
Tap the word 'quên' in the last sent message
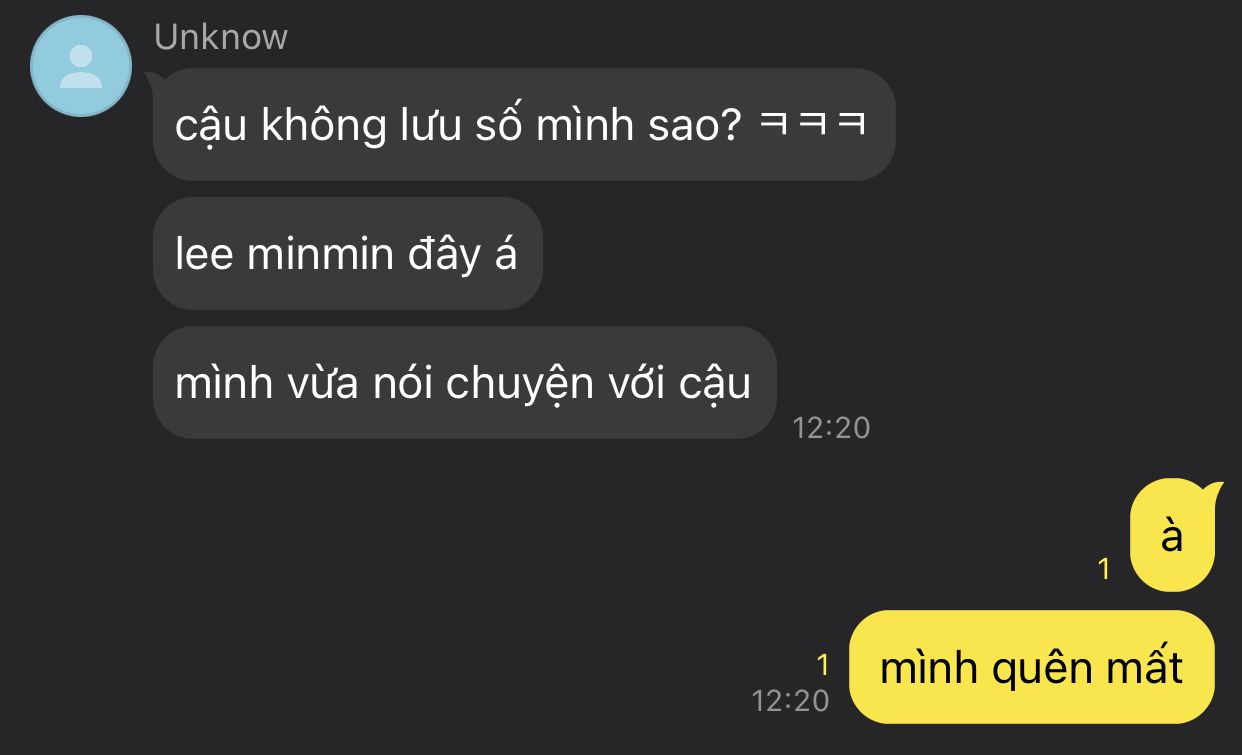pos(1040,669)
